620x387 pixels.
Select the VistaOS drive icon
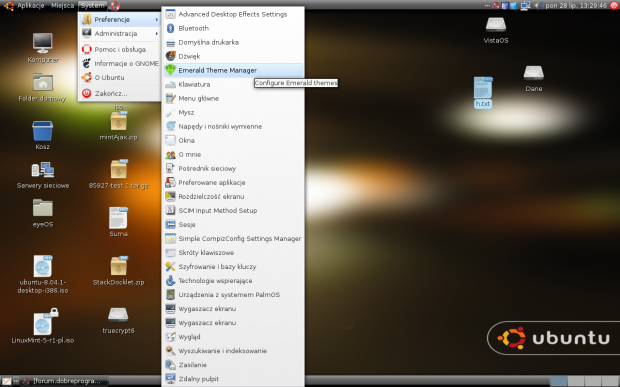click(x=495, y=25)
